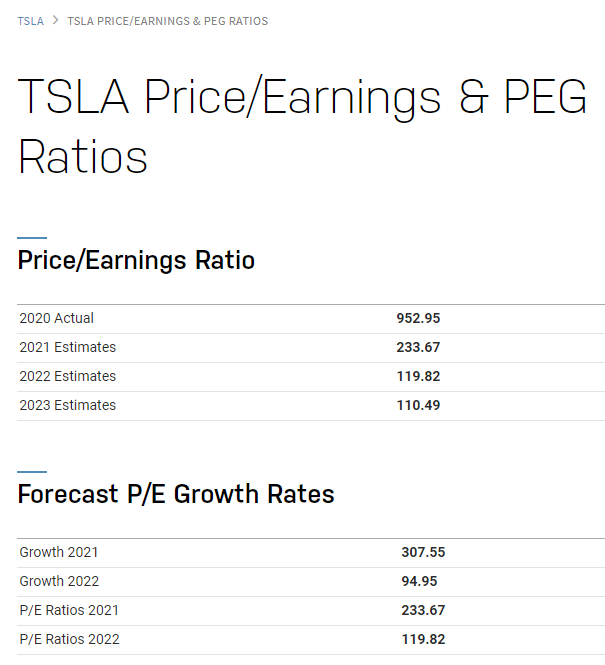
Task: Click the 952.95 P/E value
Action: [x=418, y=318]
